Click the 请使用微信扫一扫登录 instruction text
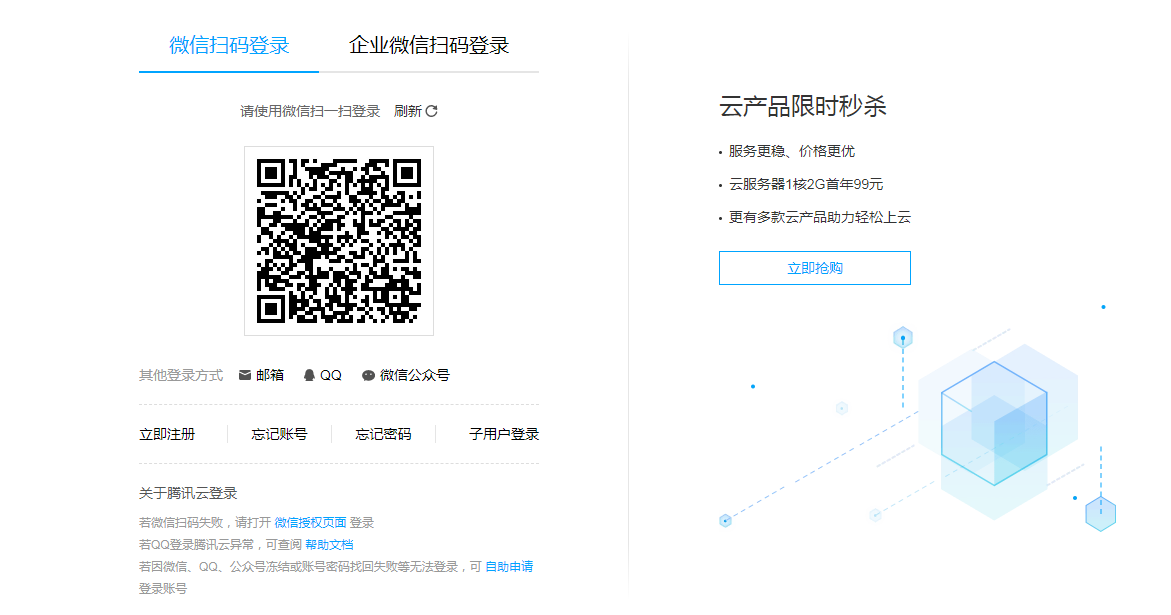The height and width of the screenshot is (615, 1171). (310, 111)
